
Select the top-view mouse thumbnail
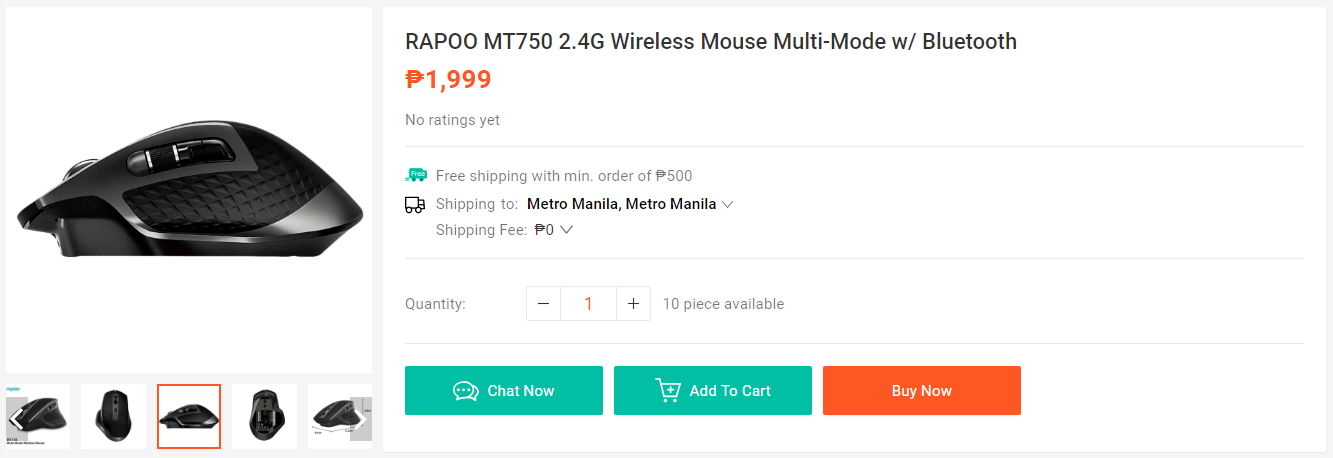point(113,416)
